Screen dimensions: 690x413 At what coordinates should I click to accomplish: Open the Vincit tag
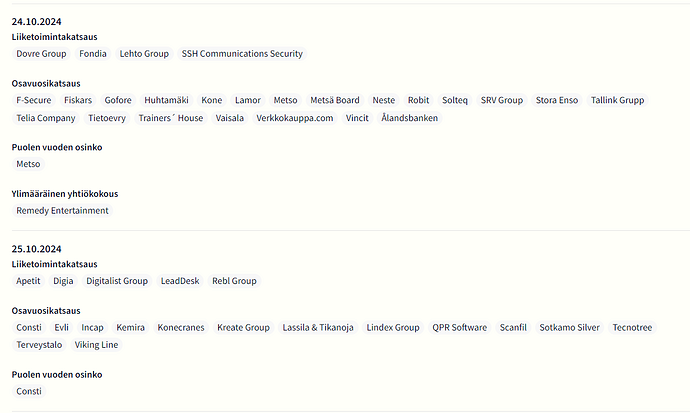click(357, 118)
